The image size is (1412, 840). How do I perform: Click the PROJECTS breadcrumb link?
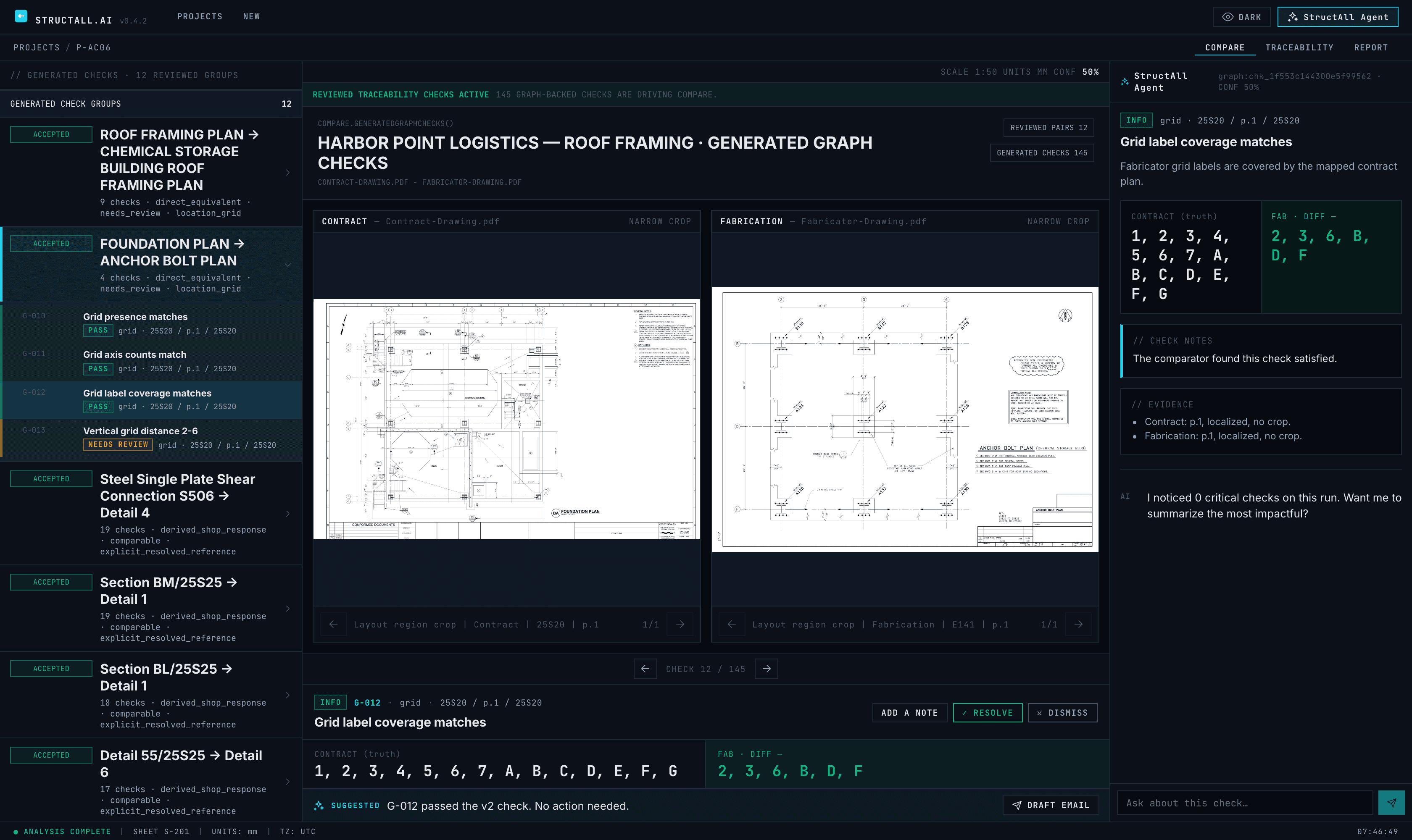(36, 47)
